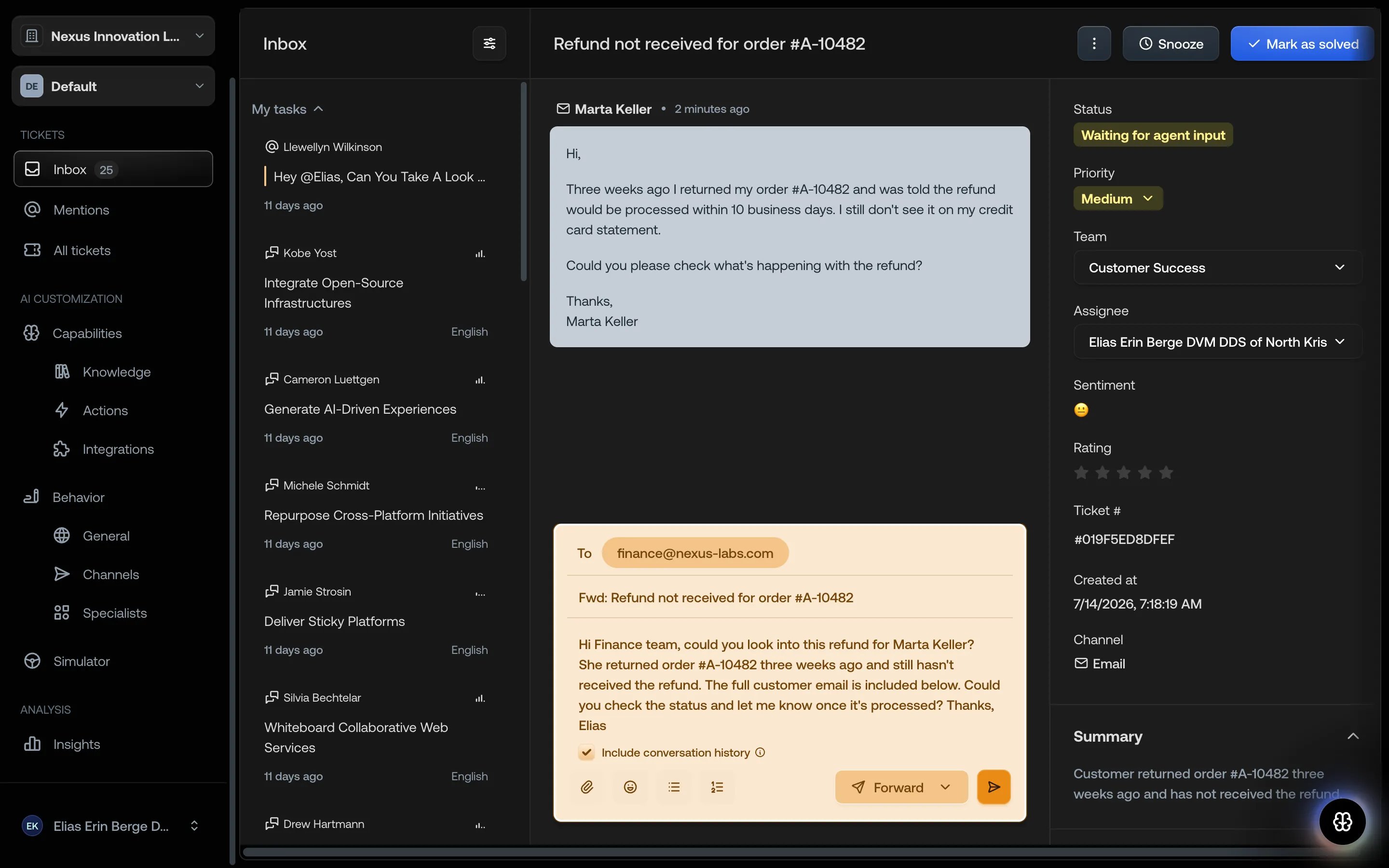This screenshot has height=868, width=1389.
Task: Open the Knowledge section
Action: (x=117, y=372)
